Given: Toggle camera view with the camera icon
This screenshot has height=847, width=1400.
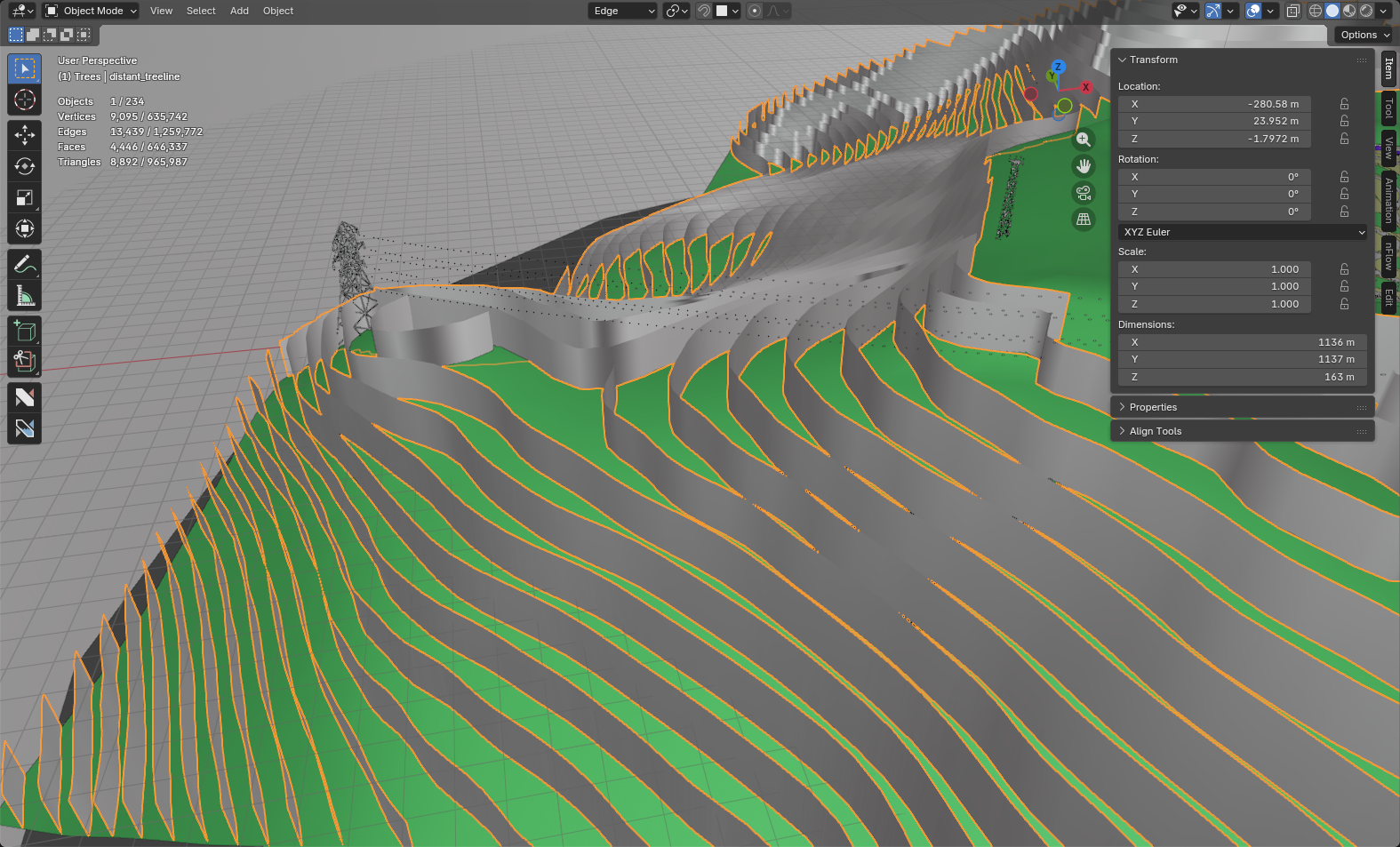Looking at the screenshot, I should tap(1083, 193).
